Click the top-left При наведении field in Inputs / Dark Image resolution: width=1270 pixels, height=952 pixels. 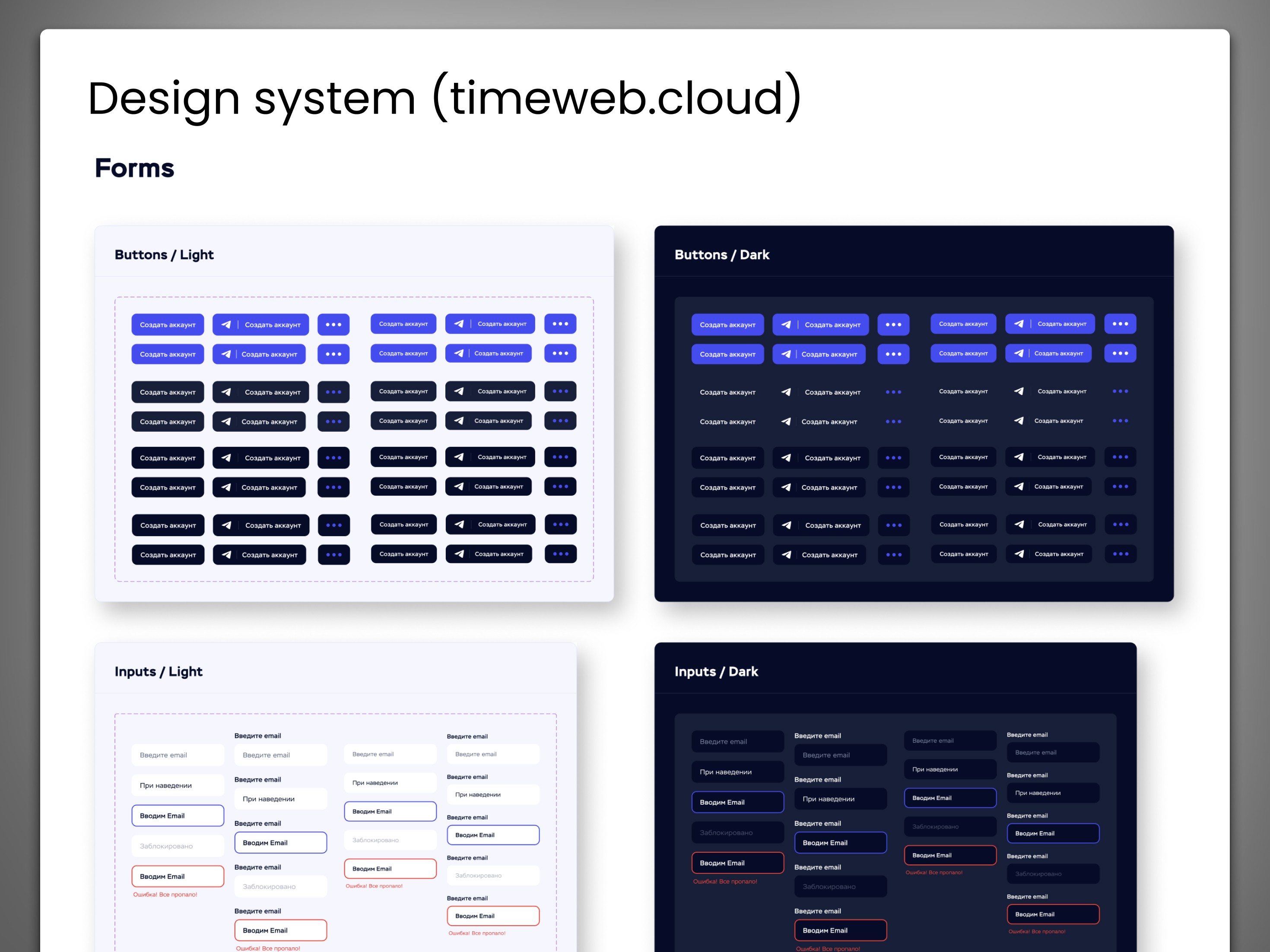point(737,772)
